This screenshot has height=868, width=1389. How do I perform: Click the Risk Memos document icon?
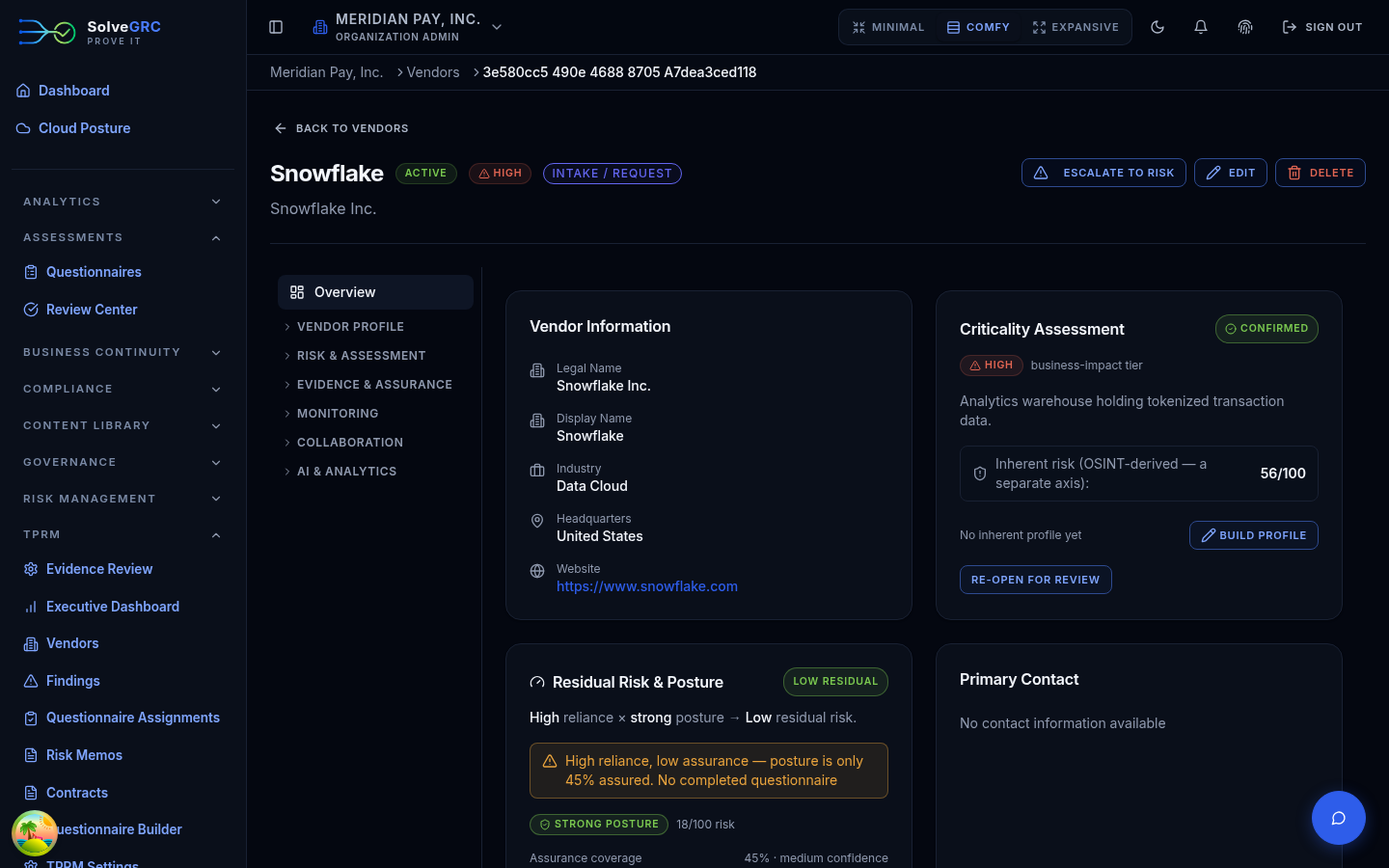click(x=31, y=755)
